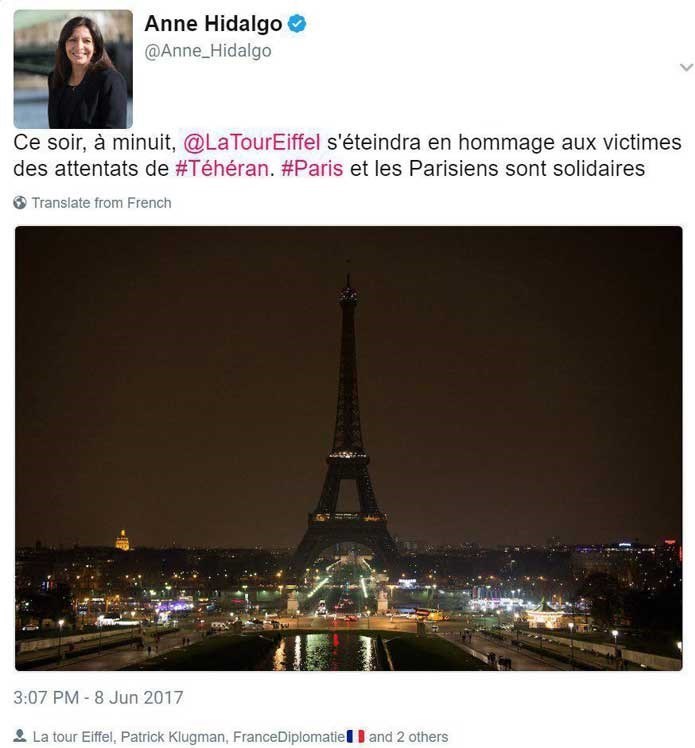
Task: Show the 'and 2 others' tagged list
Action: 408,737
